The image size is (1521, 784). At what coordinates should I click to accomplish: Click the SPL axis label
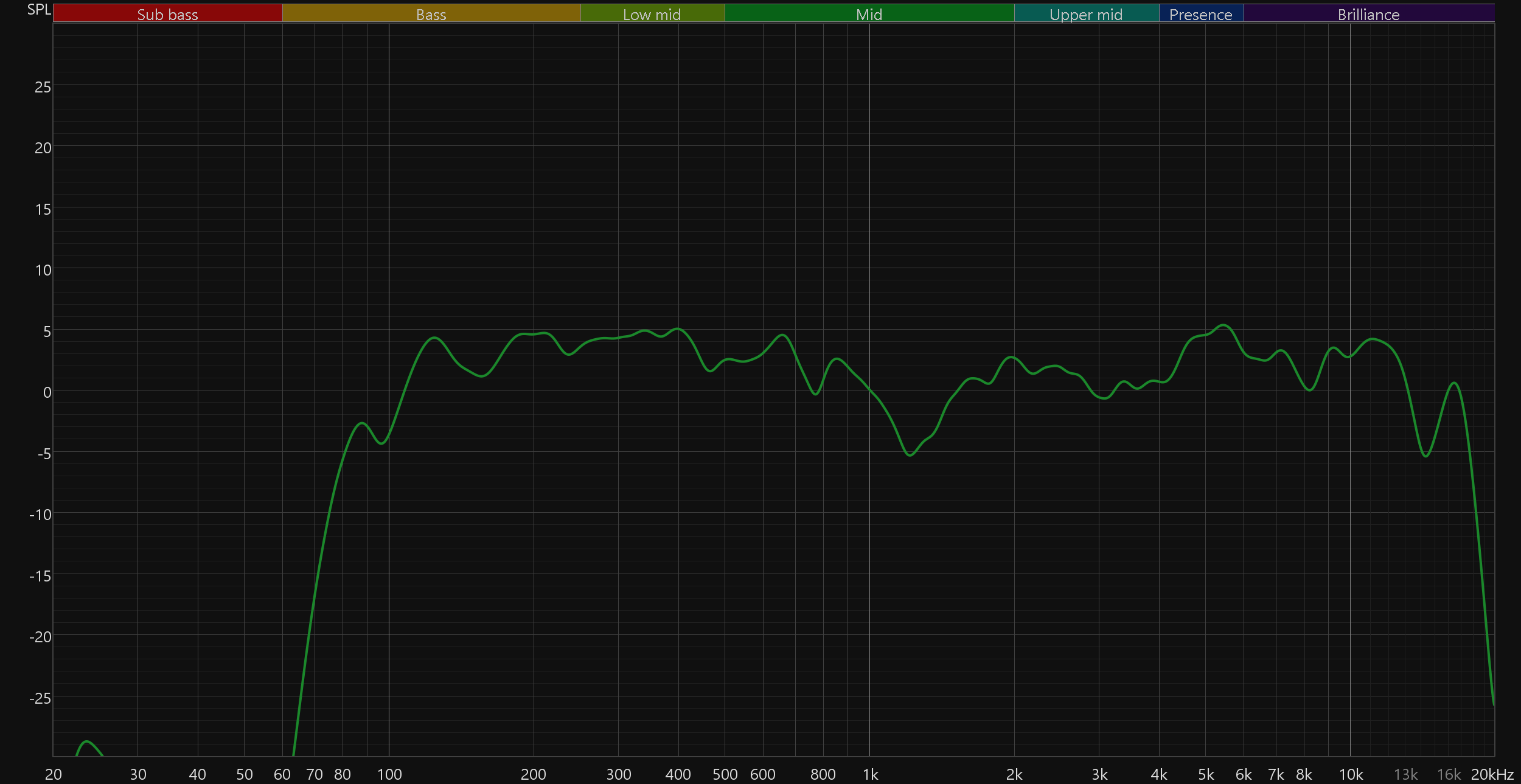click(x=39, y=10)
